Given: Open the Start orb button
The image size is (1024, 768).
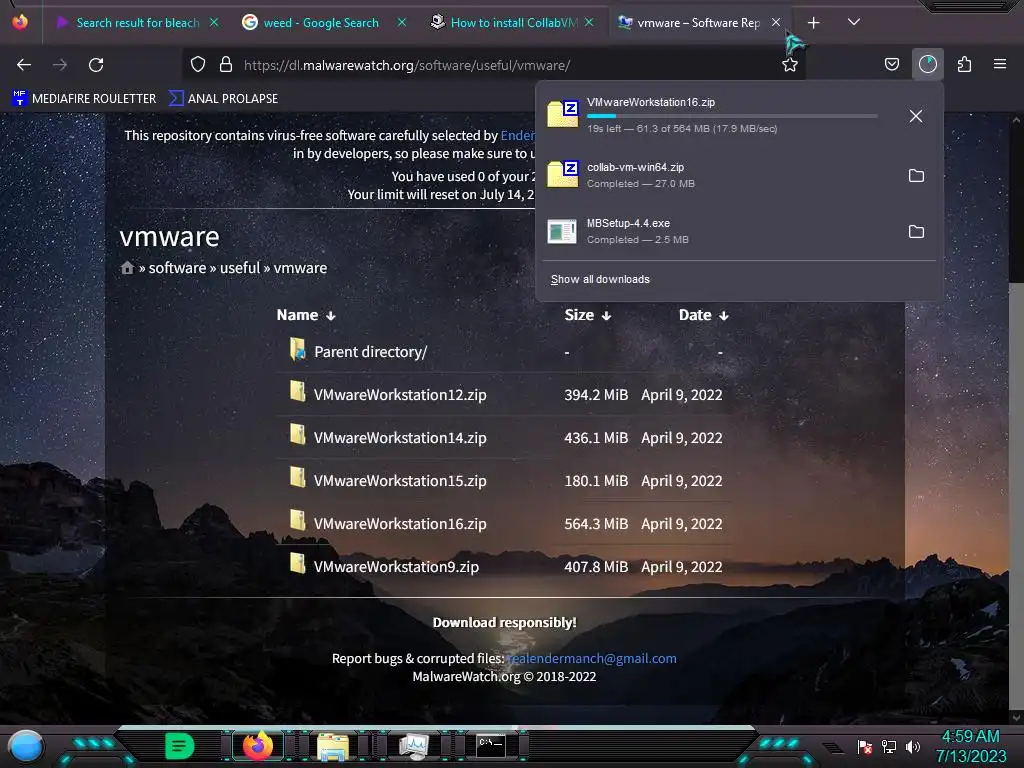Looking at the screenshot, I should pos(25,747).
